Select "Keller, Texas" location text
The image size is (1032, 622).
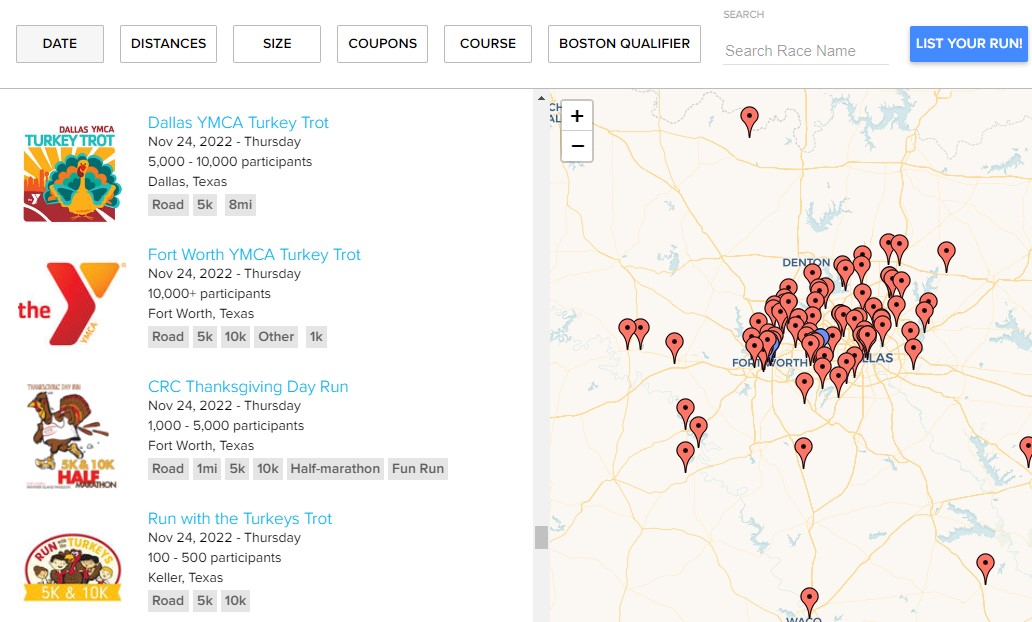pyautogui.click(x=186, y=578)
